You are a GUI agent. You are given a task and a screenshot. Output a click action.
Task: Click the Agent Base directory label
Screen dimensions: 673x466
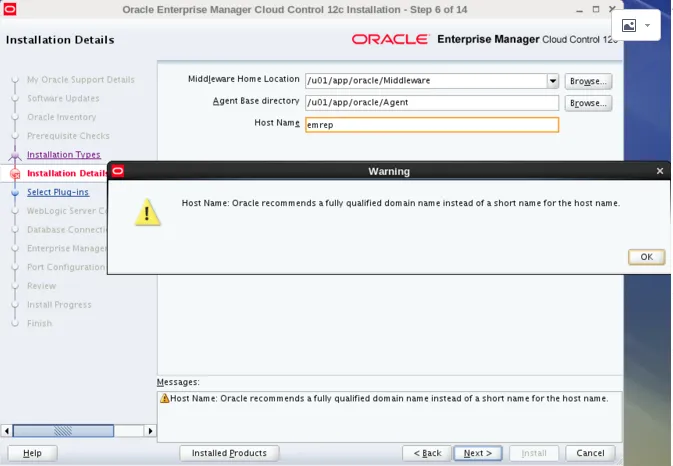[256, 101]
